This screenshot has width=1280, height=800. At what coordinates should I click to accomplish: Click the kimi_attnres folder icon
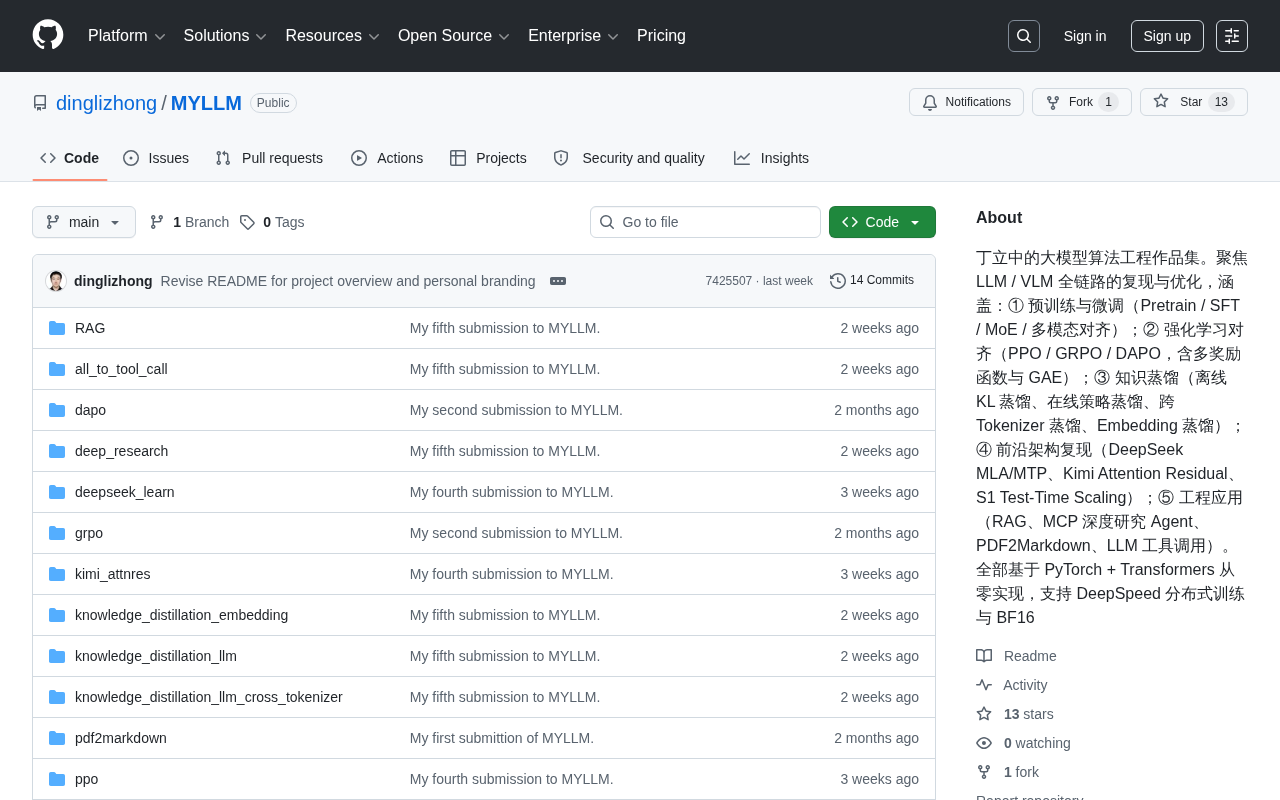point(57,574)
